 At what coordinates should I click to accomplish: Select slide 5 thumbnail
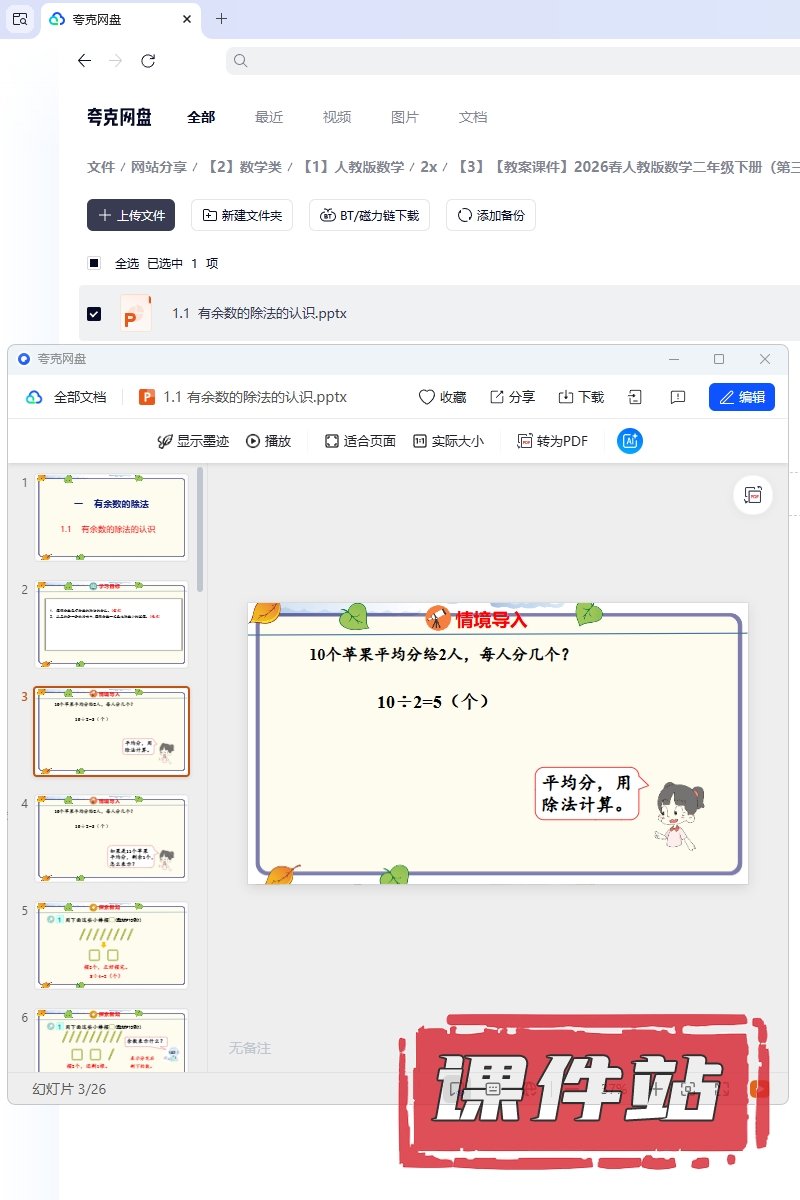(112, 945)
